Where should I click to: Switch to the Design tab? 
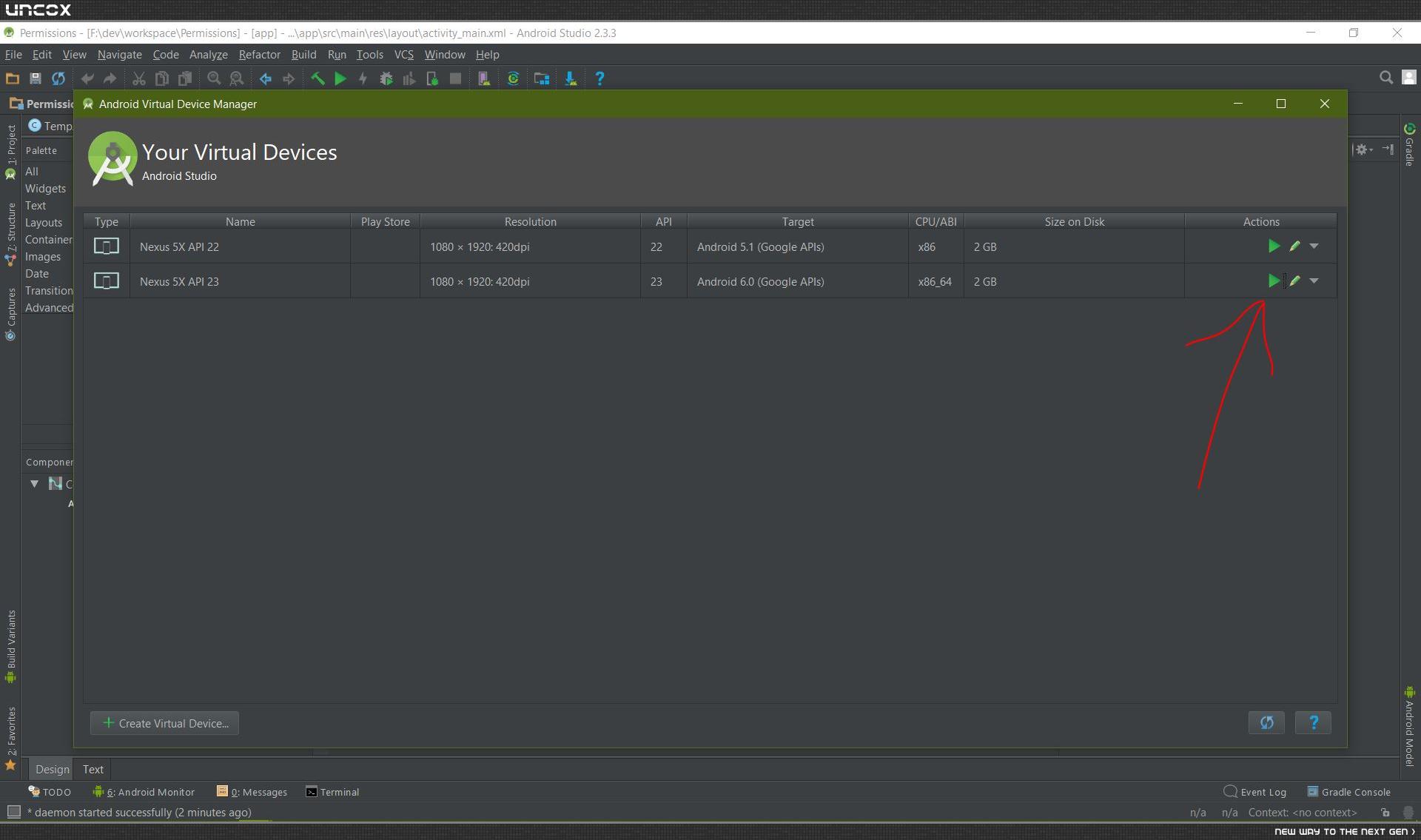tap(52, 769)
